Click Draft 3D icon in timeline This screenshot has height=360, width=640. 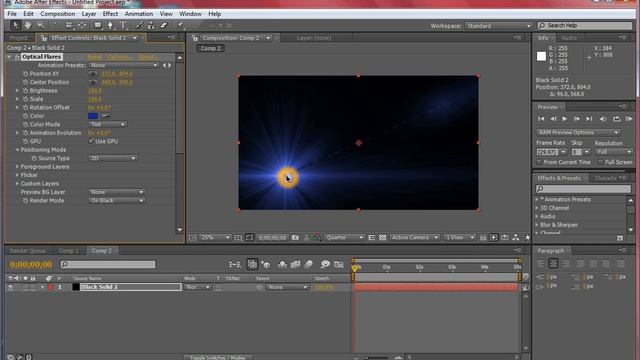(x=266, y=264)
